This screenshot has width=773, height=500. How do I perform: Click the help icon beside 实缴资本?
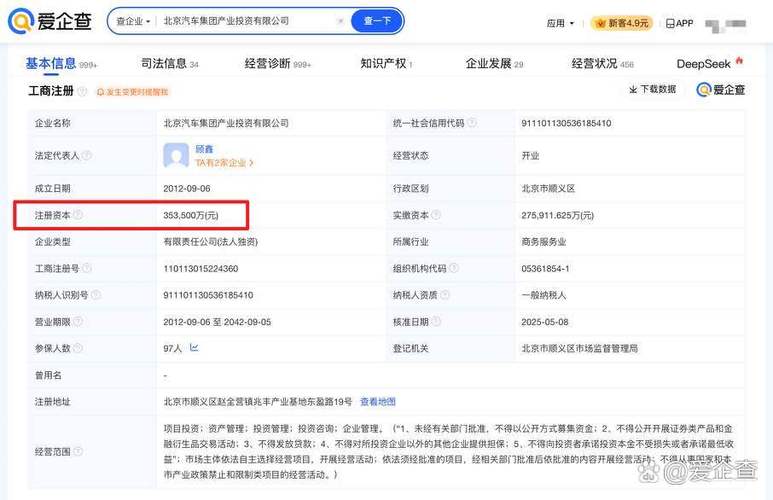(436, 214)
